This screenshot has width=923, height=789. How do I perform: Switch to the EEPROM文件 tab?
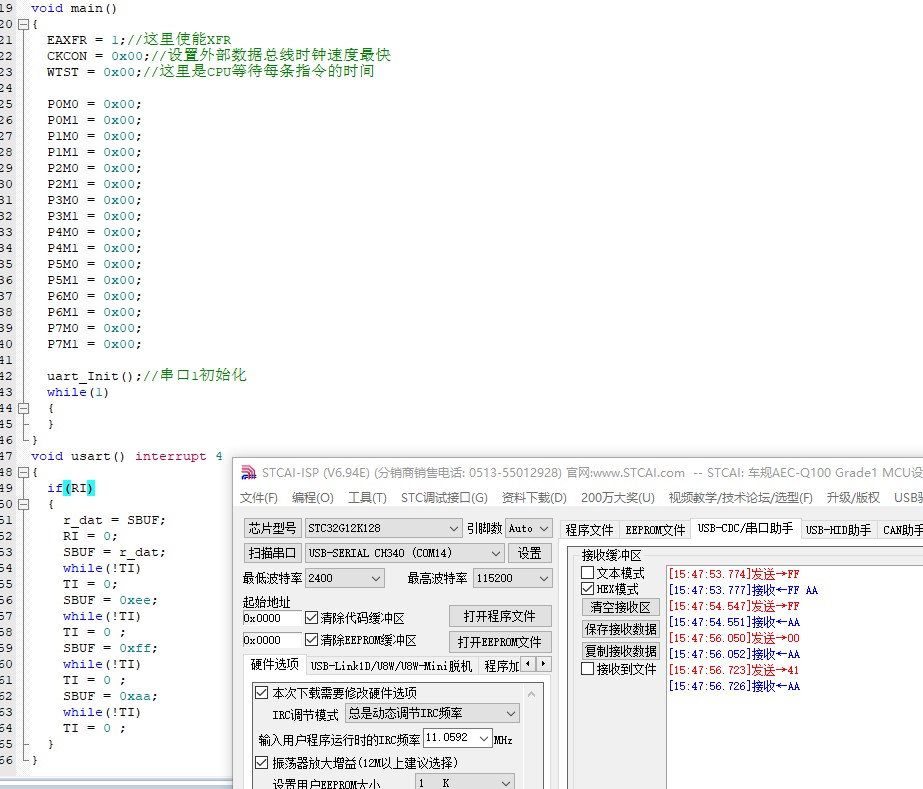click(655, 530)
